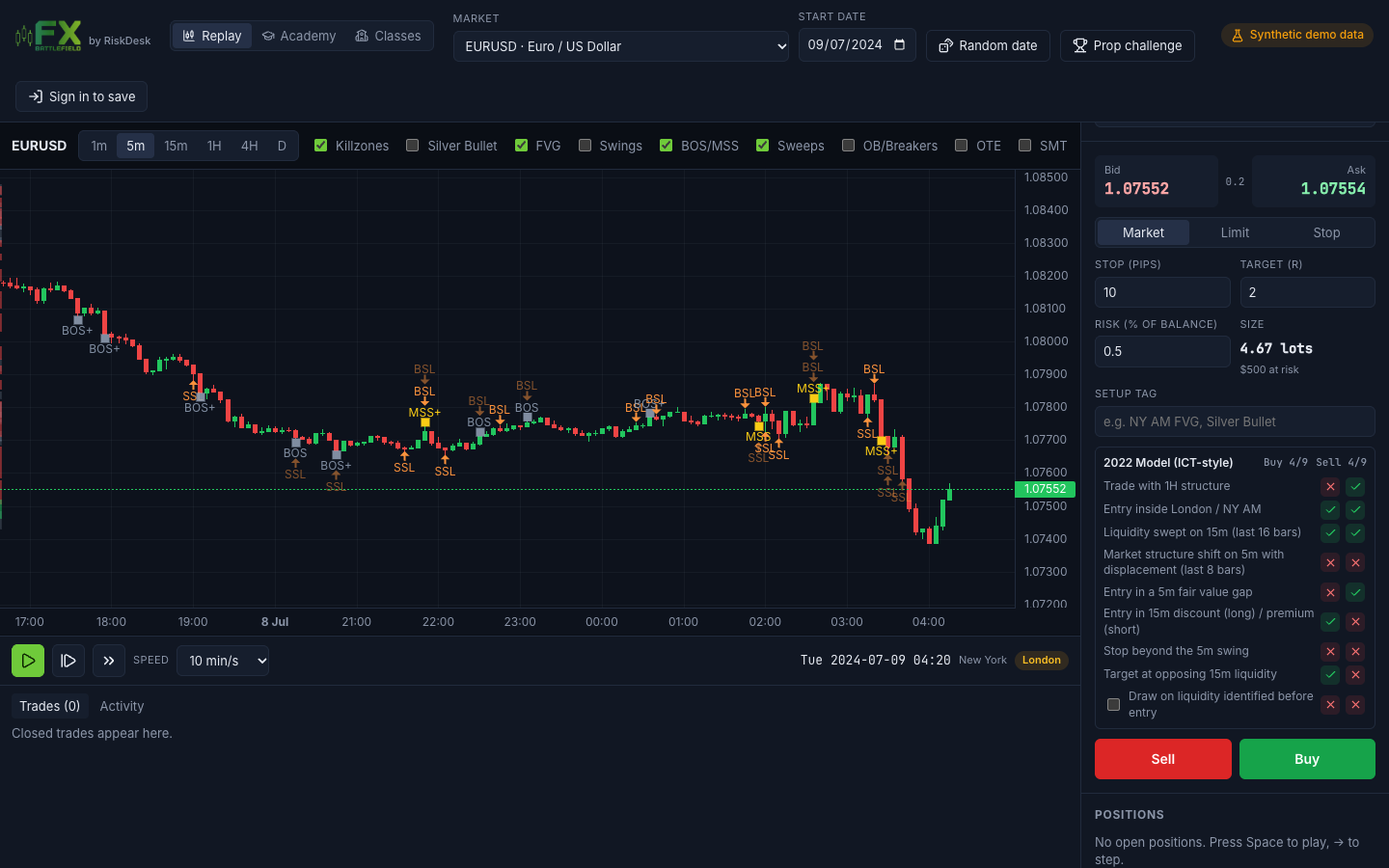Open the Market dropdown showing EURUSD
Image resolution: width=1389 pixels, height=868 pixels.
pyautogui.click(x=621, y=46)
